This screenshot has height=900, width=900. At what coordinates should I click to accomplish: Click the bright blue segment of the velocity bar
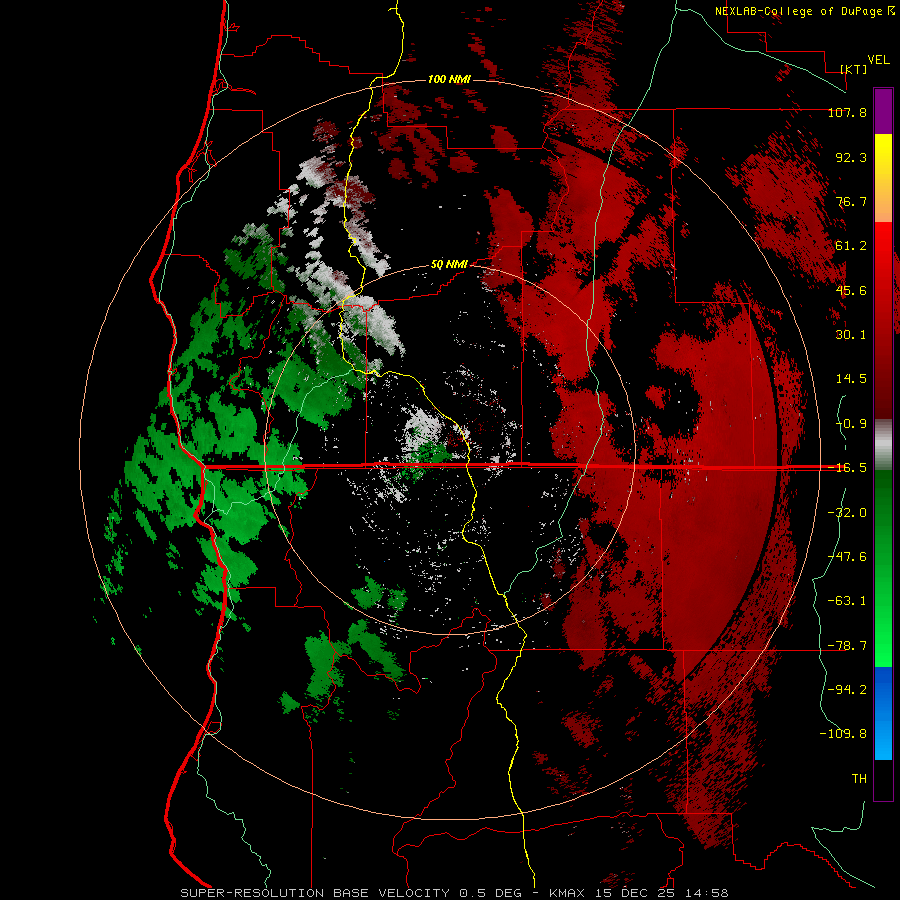point(883,713)
